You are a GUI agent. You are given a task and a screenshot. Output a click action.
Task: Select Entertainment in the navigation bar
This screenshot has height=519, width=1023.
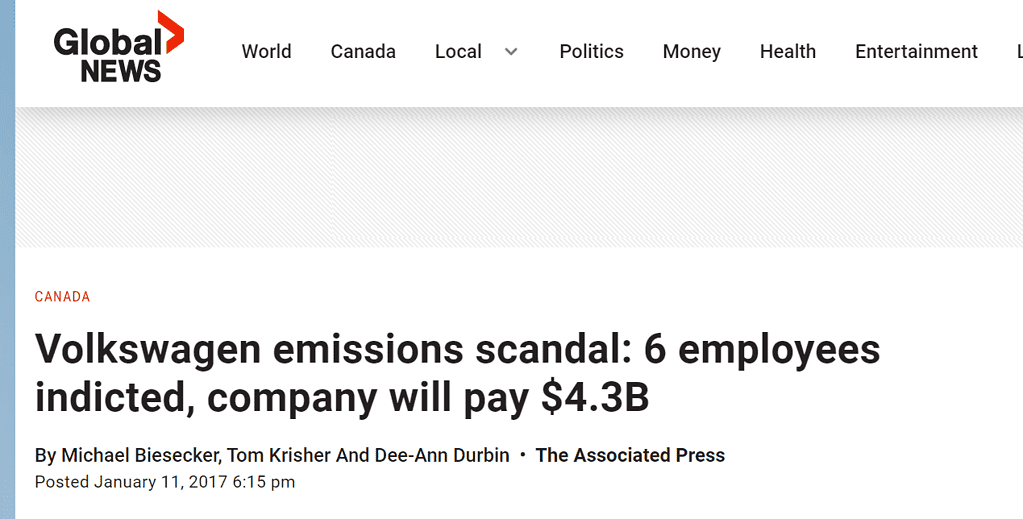coord(916,52)
